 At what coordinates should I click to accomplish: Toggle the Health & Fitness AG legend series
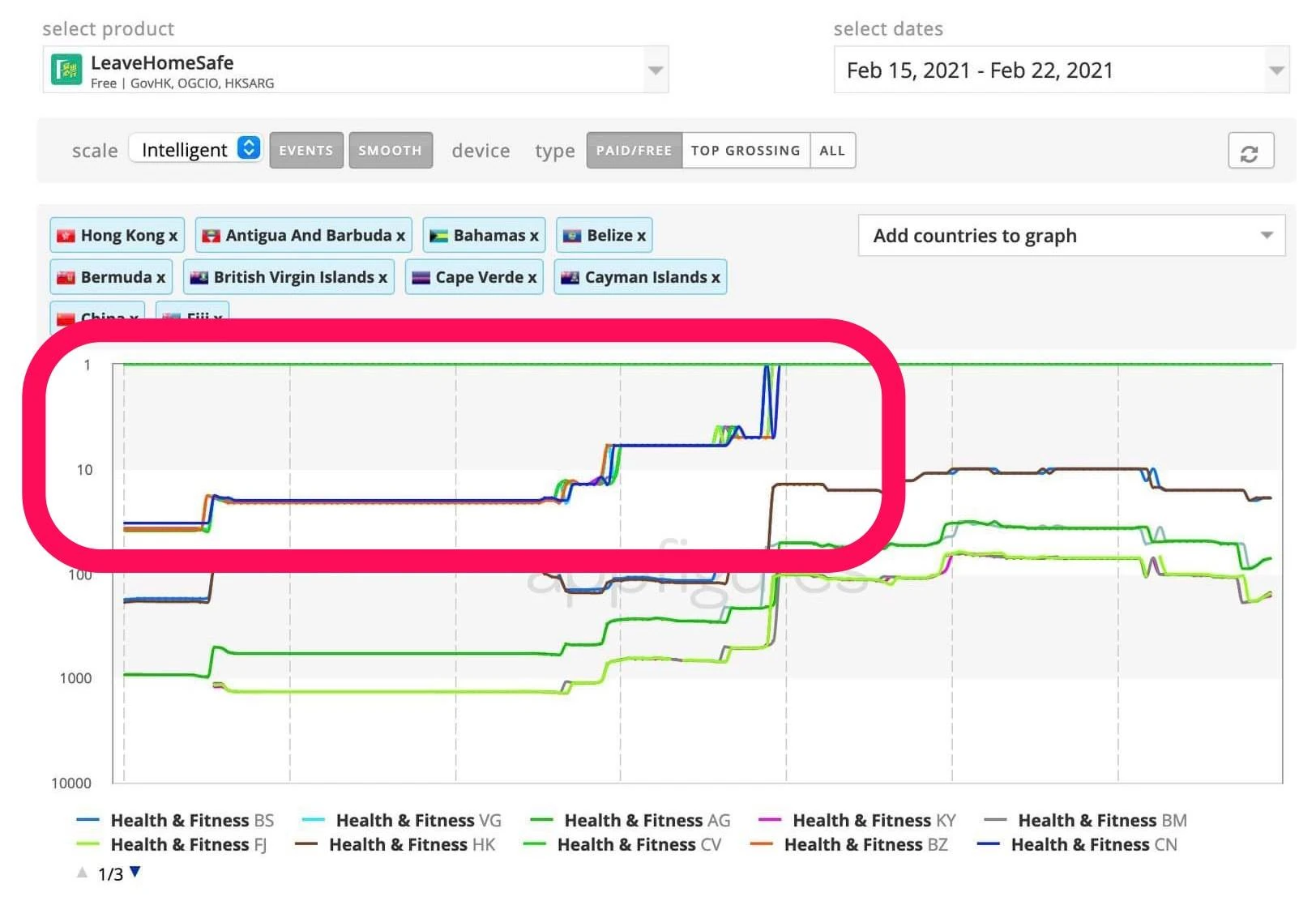[630, 821]
